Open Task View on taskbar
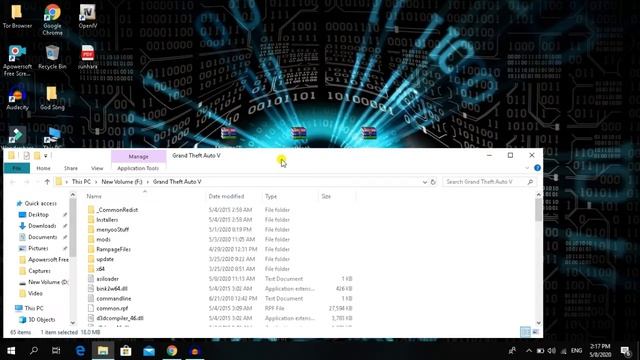Image resolution: width=640 pixels, height=360 pixels. tap(56, 351)
